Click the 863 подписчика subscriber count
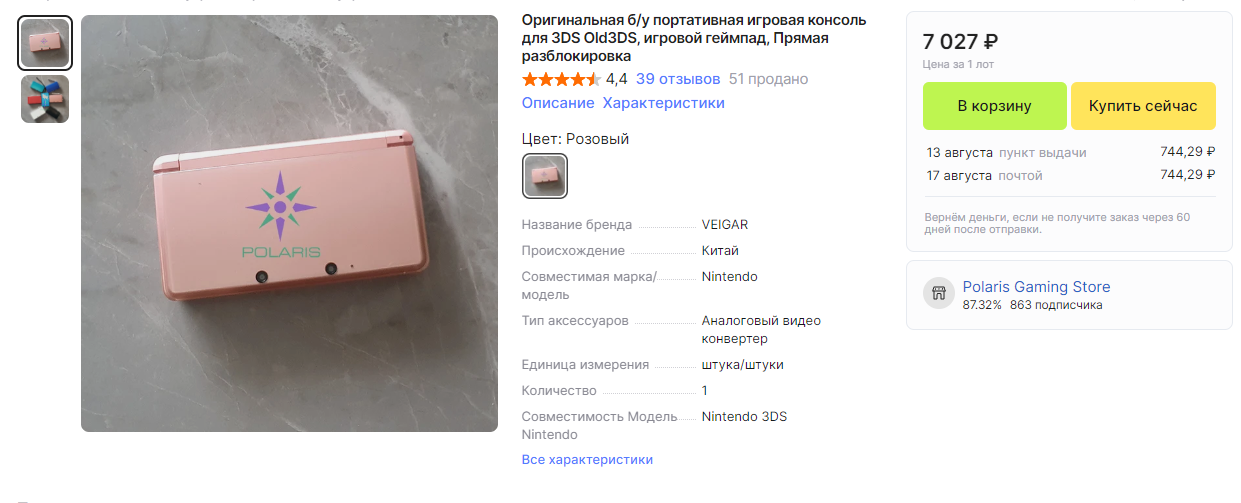Viewport: 1241px width, 503px height. pyautogui.click(x=1056, y=305)
